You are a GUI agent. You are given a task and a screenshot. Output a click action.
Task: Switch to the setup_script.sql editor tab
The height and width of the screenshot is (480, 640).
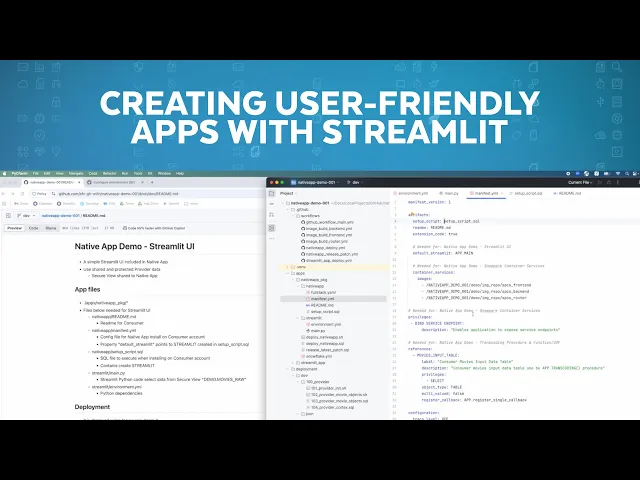(x=526, y=193)
